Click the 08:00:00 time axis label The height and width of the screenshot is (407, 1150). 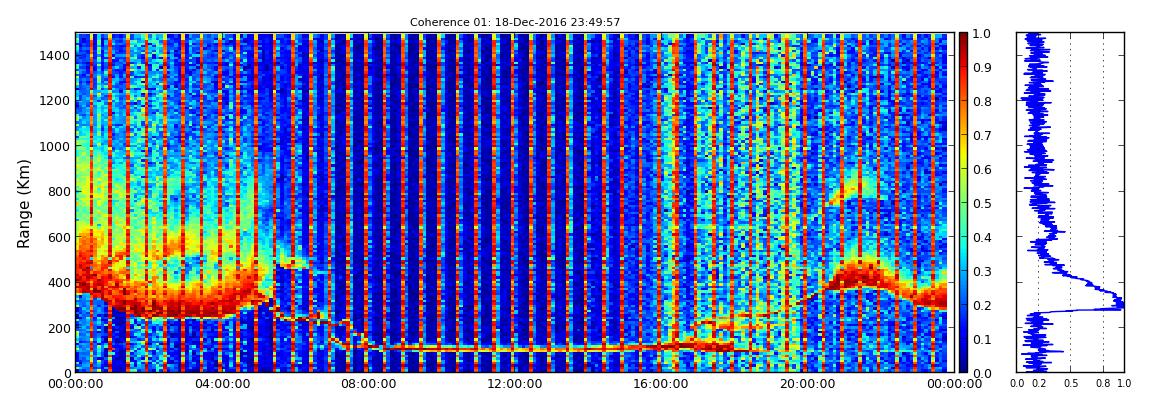click(366, 384)
